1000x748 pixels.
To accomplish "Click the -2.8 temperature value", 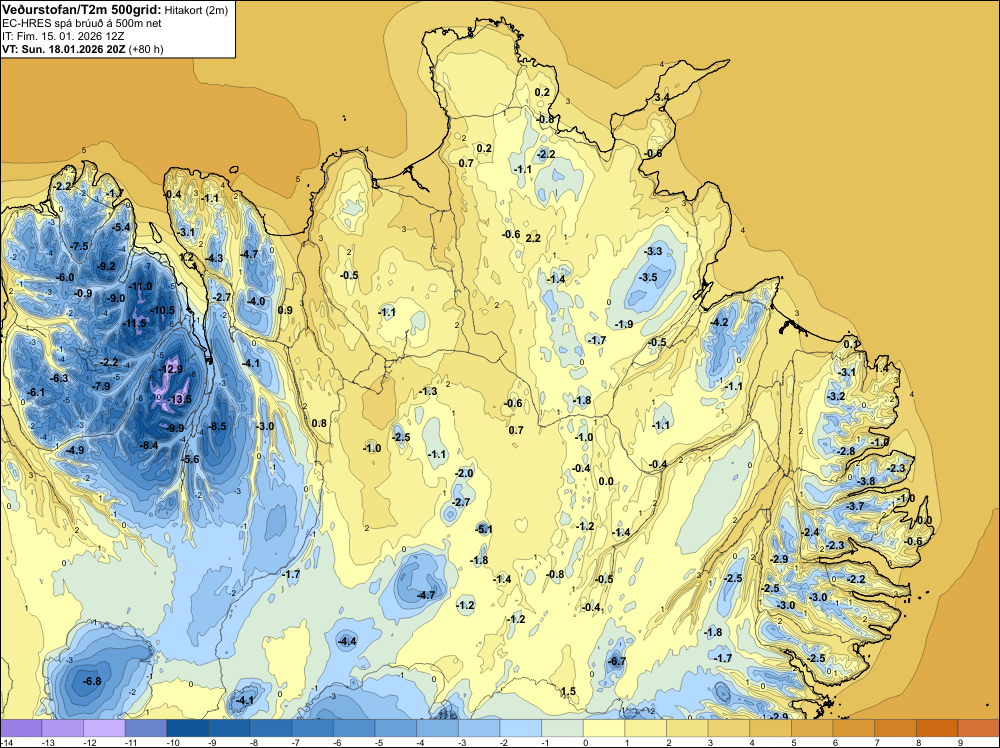I will [846, 451].
